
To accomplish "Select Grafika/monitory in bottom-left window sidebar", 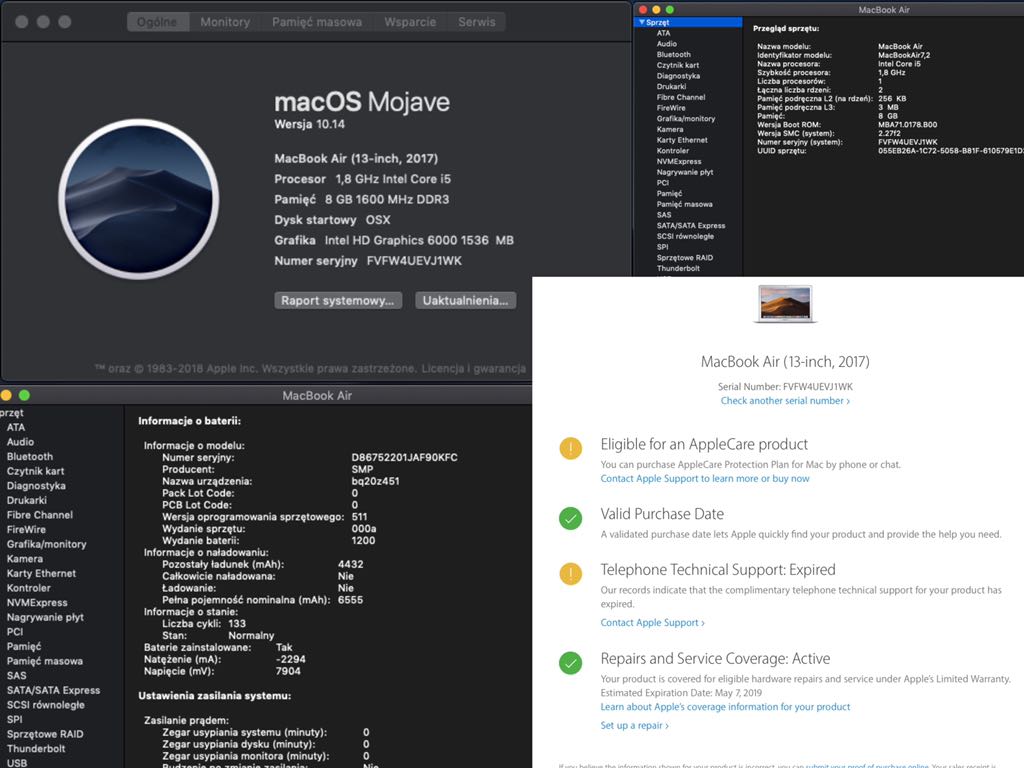I will [46, 545].
